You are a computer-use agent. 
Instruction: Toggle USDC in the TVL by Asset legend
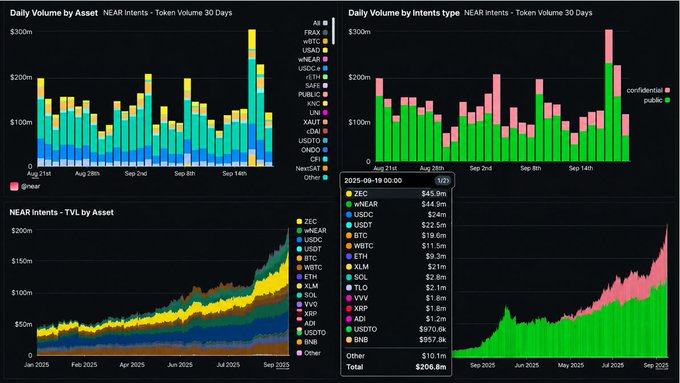[309, 240]
